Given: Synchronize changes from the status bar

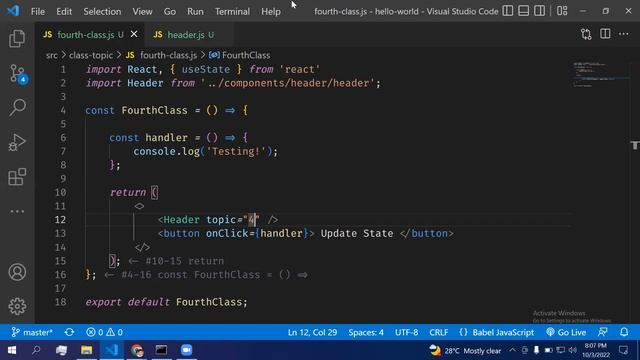Looking at the screenshot, I should tap(69, 332).
